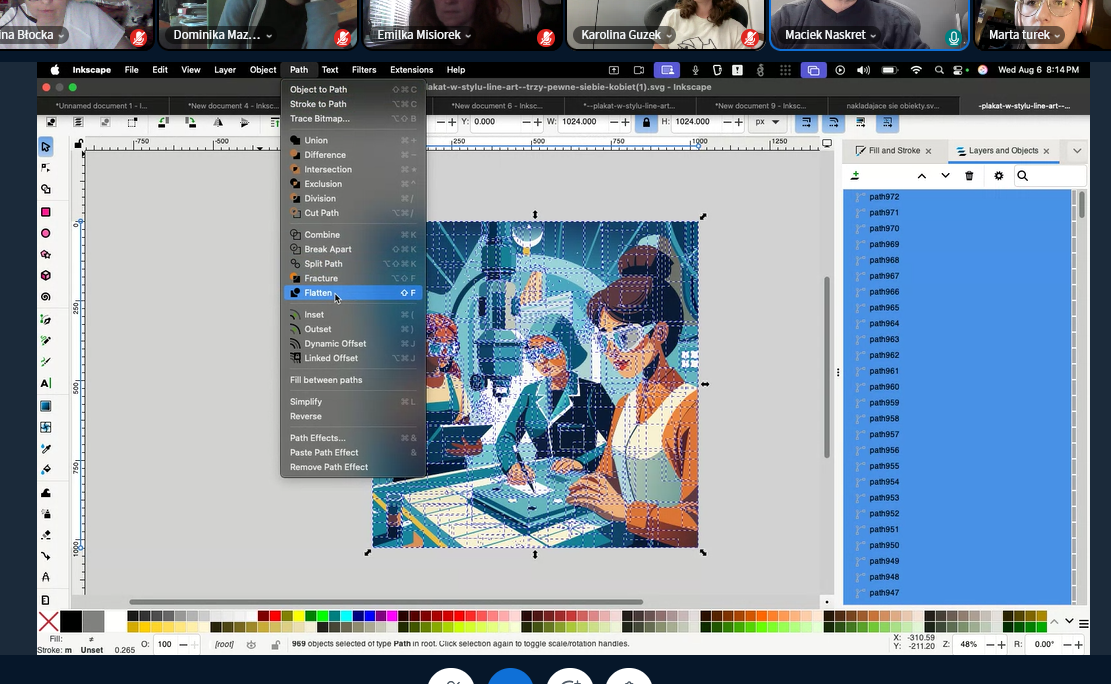Toggle current layer visibility eye

click(251, 644)
